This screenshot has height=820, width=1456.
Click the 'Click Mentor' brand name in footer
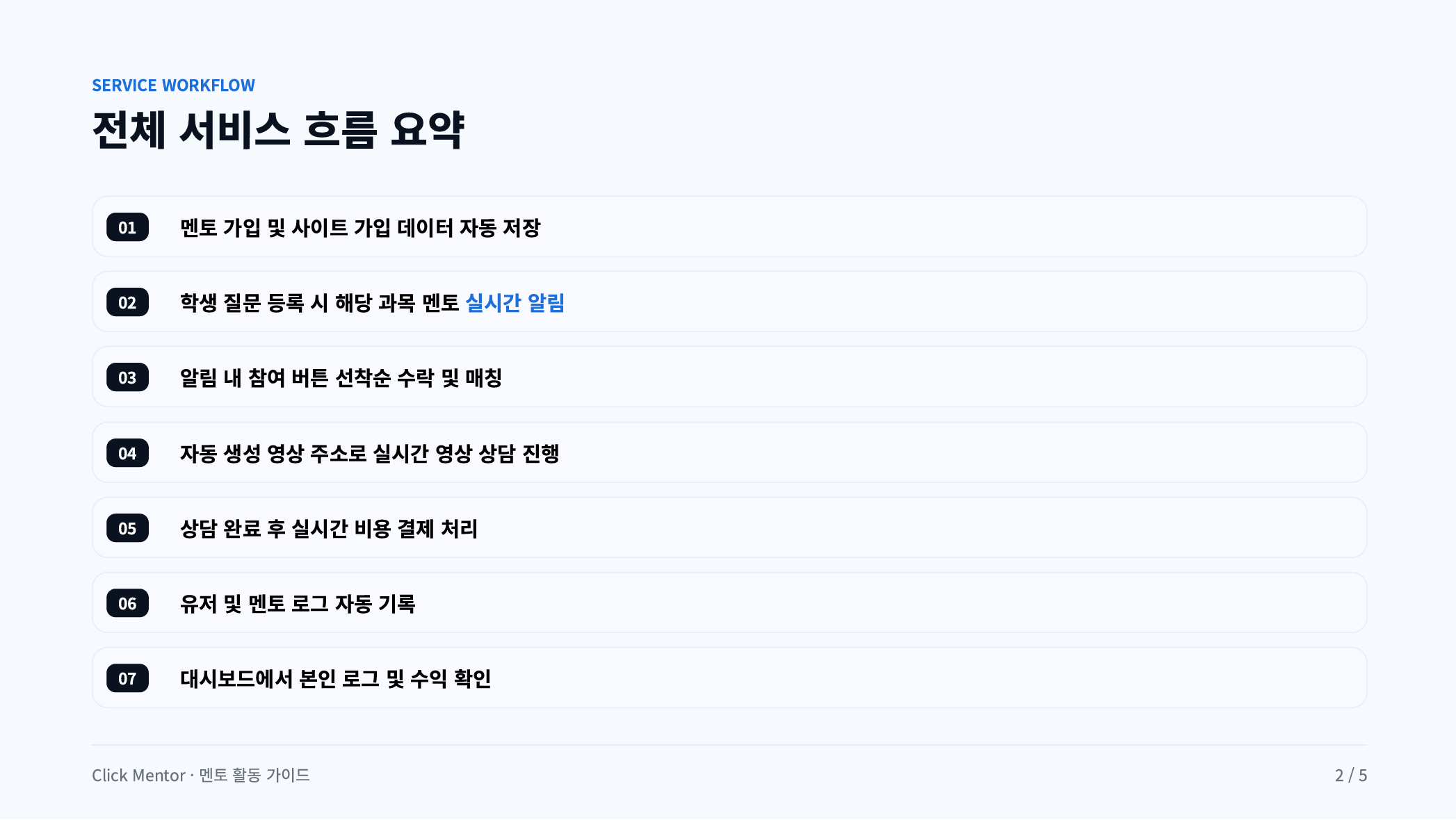pos(138,776)
